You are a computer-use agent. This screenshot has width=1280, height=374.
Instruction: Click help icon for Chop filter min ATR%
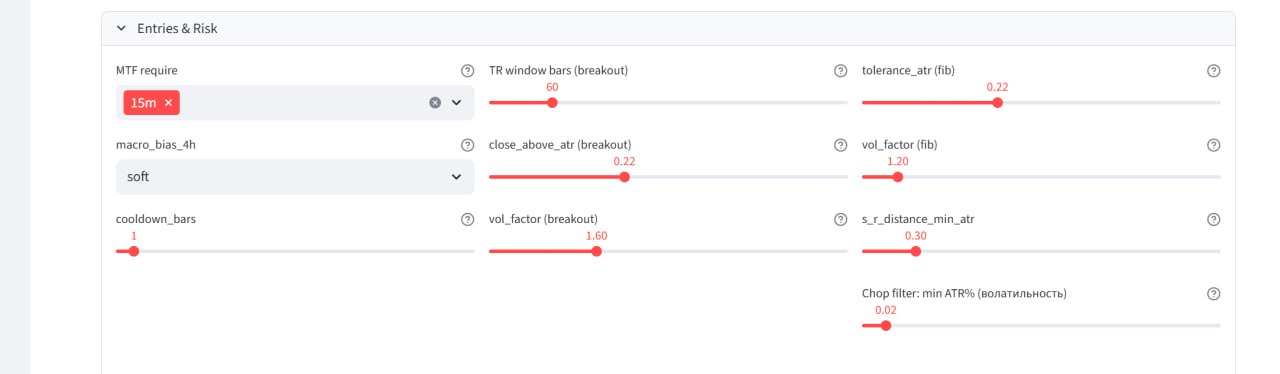point(1213,294)
